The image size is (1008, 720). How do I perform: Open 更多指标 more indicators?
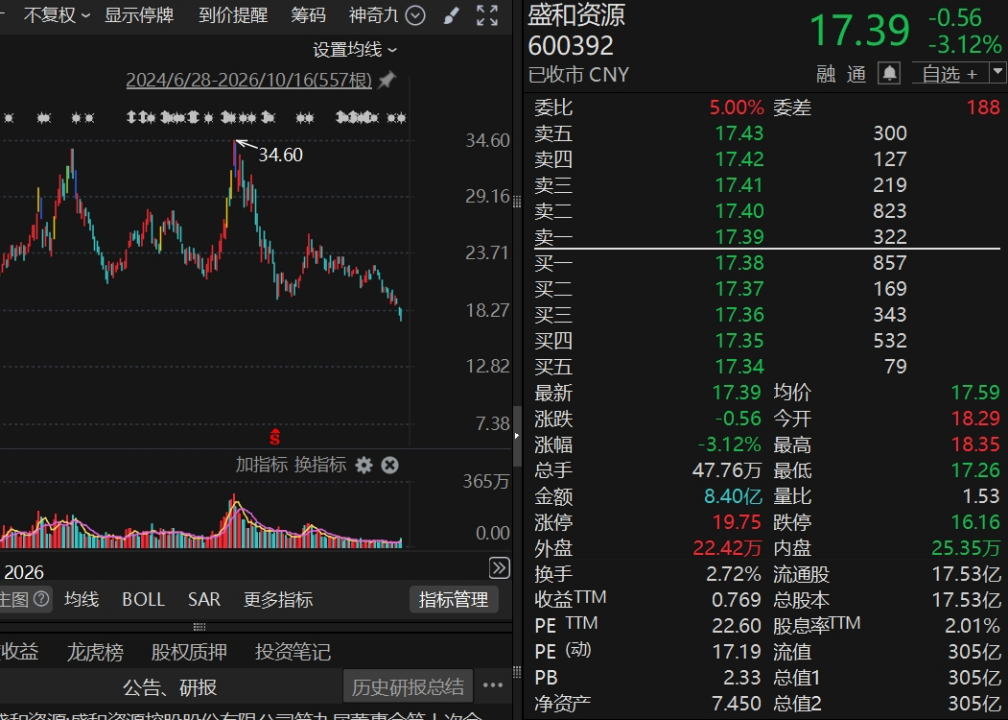[x=278, y=600]
